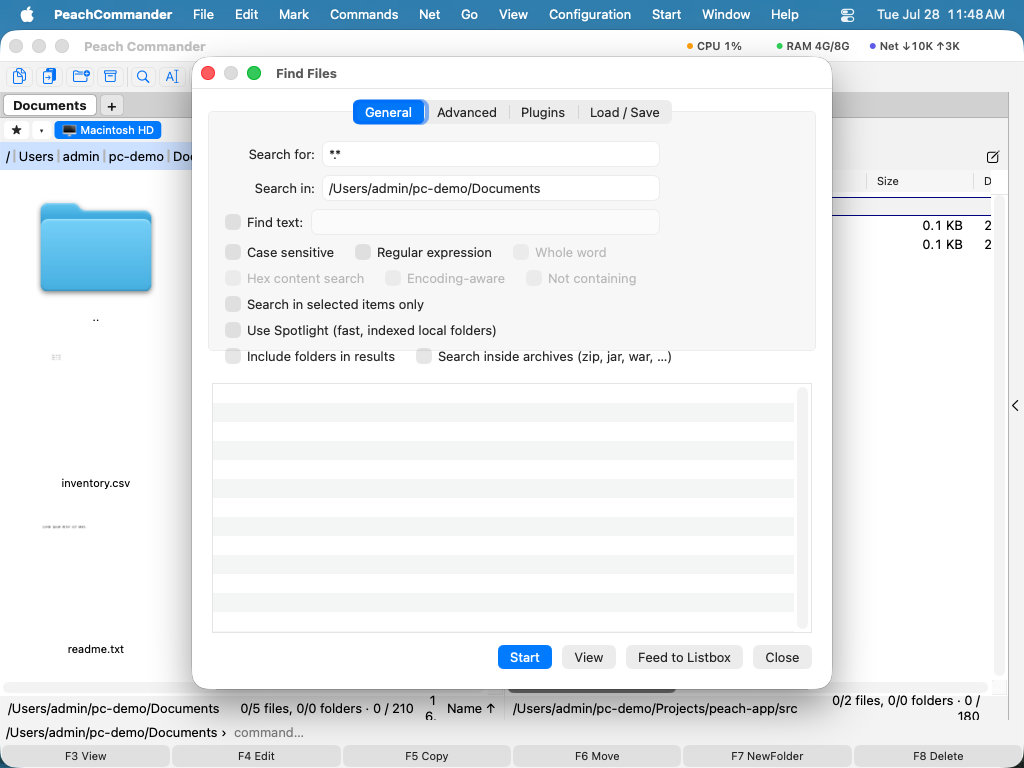This screenshot has height=768, width=1024.
Task: Click the CPU 1% indicator
Action: click(714, 46)
